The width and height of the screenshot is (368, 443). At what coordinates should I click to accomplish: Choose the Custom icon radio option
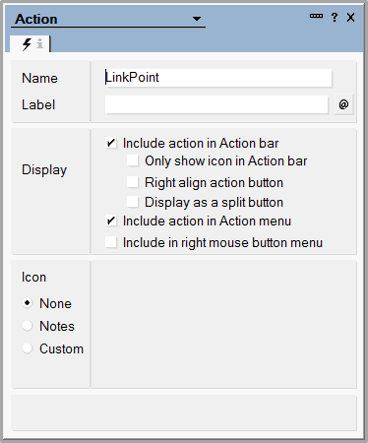[x=27, y=349]
